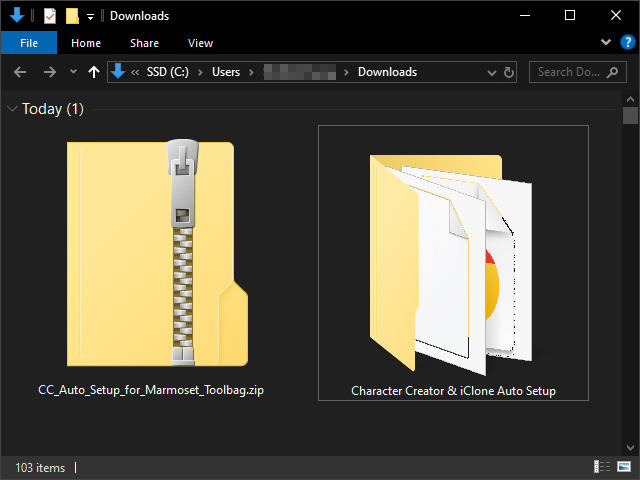The image size is (640, 480).
Task: Open the chevron before Downloads in path
Action: click(346, 73)
